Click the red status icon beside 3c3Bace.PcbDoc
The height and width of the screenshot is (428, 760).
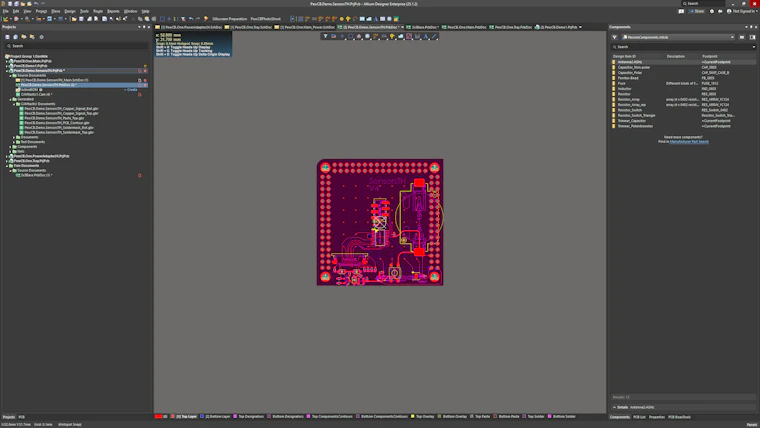tap(140, 175)
